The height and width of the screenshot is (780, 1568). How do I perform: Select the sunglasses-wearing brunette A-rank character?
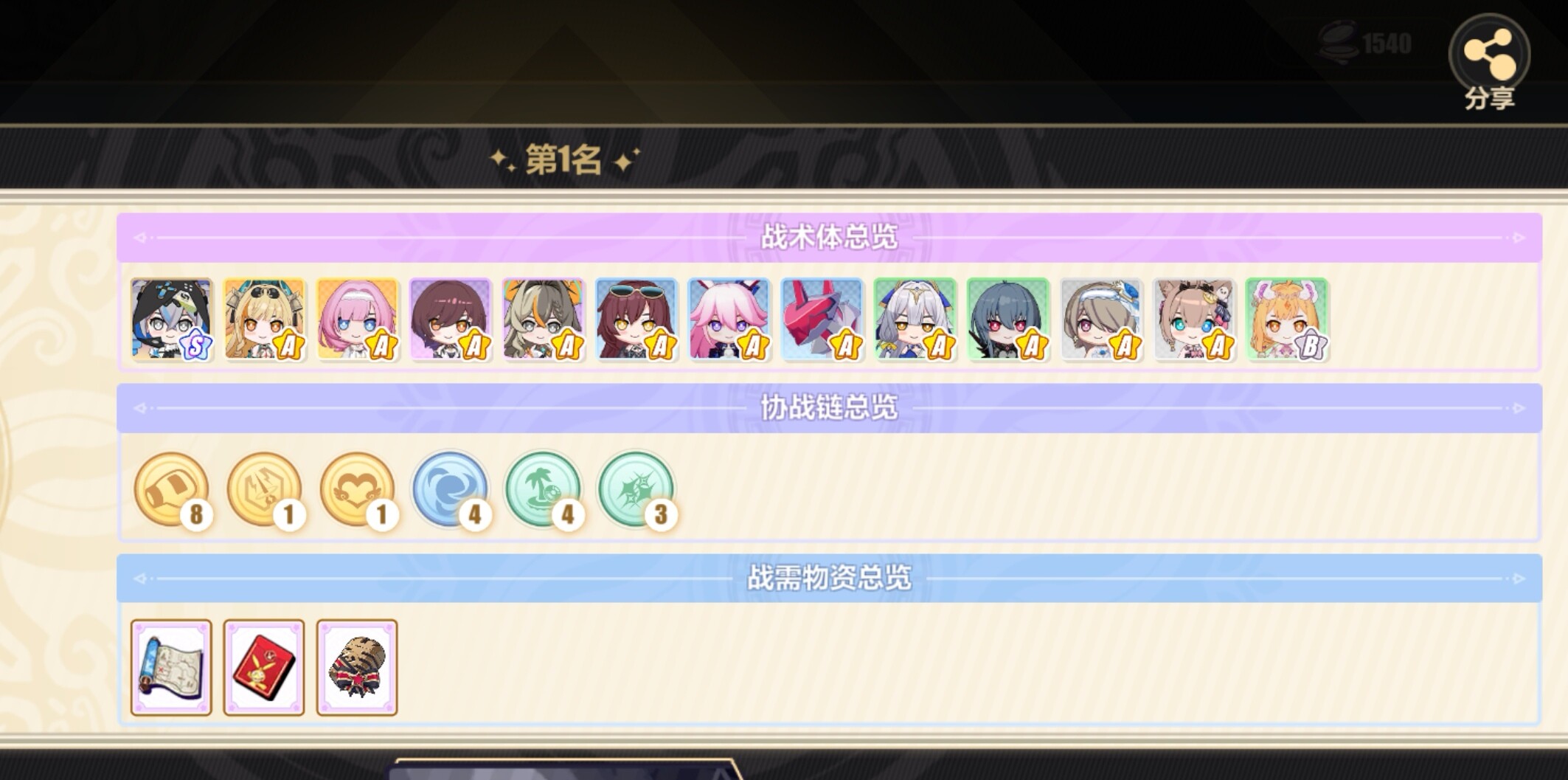[x=636, y=320]
